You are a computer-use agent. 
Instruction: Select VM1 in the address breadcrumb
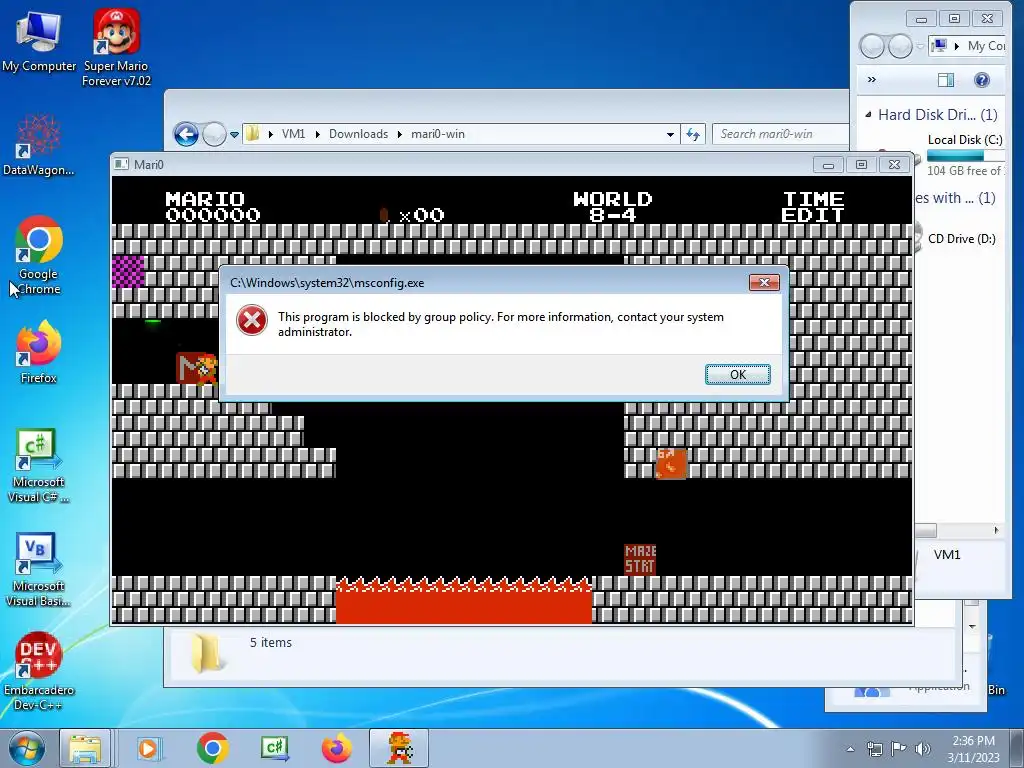pos(293,134)
